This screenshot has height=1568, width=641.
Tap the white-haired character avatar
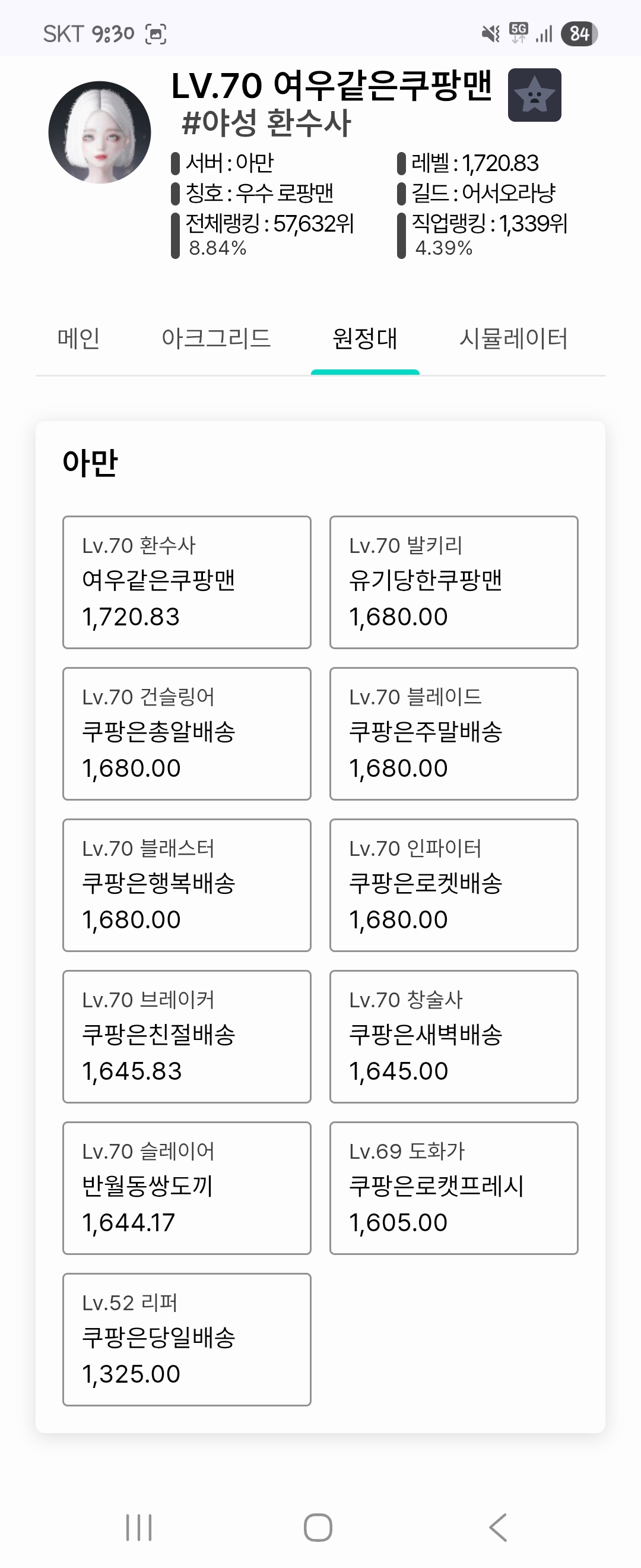tap(100, 132)
